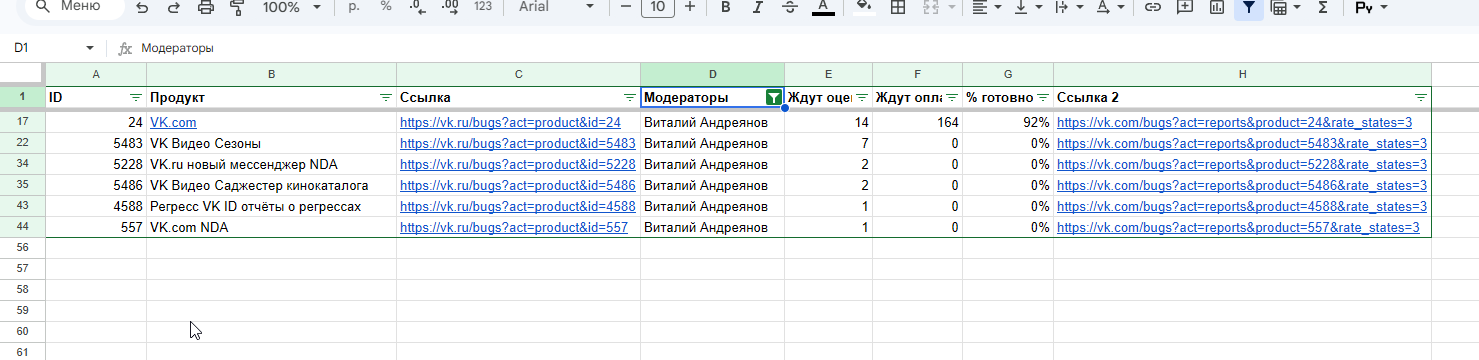Select column H header
The image size is (1479, 360).
click(x=1242, y=74)
